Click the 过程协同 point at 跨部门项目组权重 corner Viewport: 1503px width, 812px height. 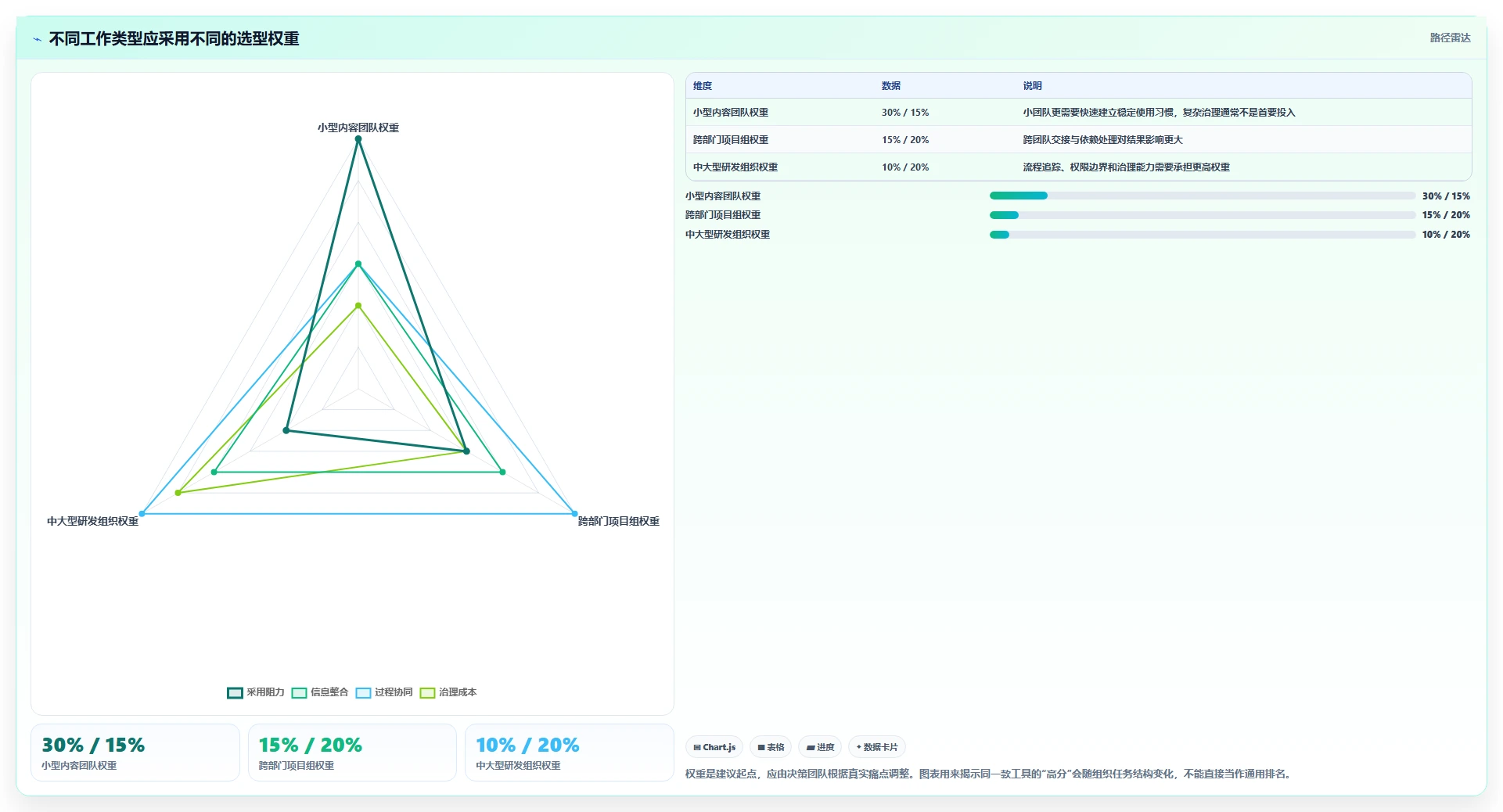[x=574, y=514]
